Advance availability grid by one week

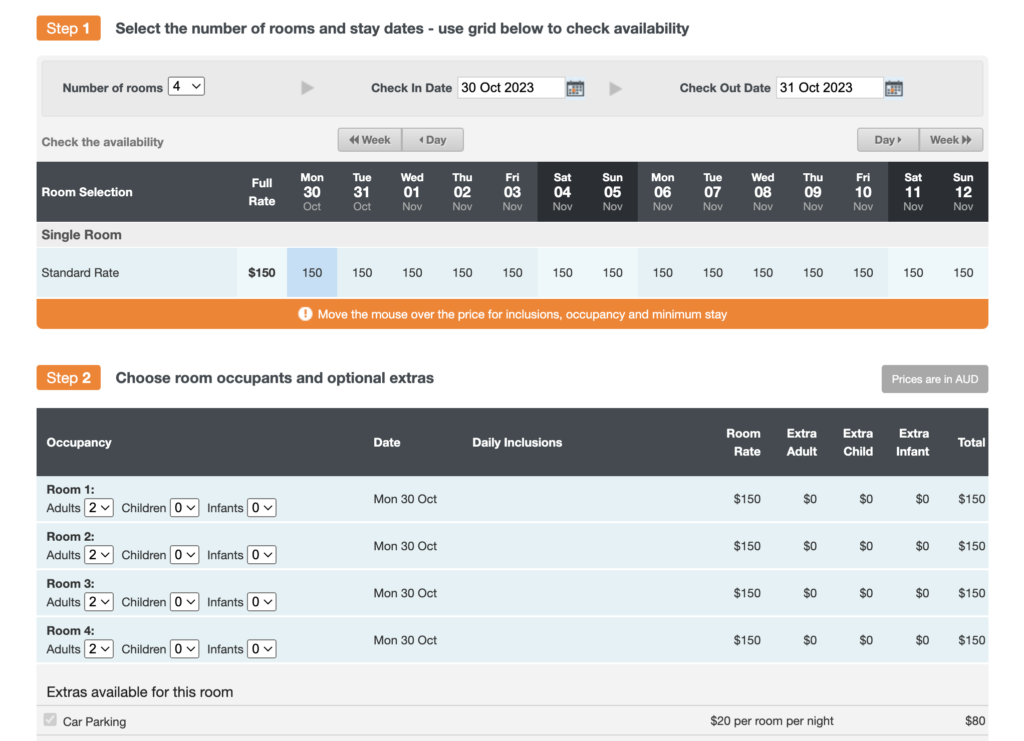pyautogui.click(x=951, y=140)
